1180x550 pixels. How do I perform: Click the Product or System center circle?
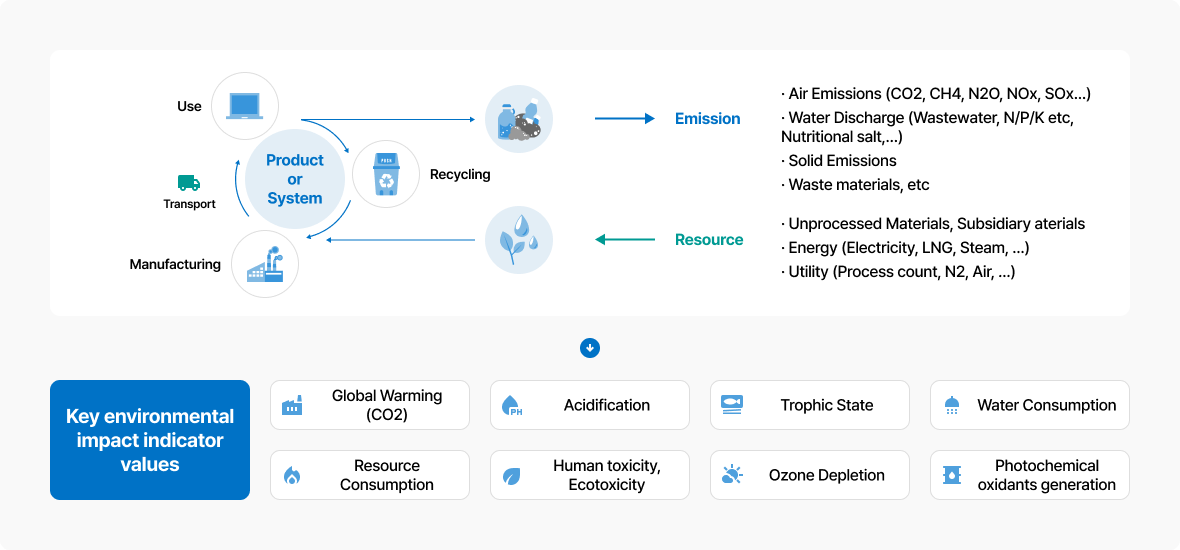(295, 179)
